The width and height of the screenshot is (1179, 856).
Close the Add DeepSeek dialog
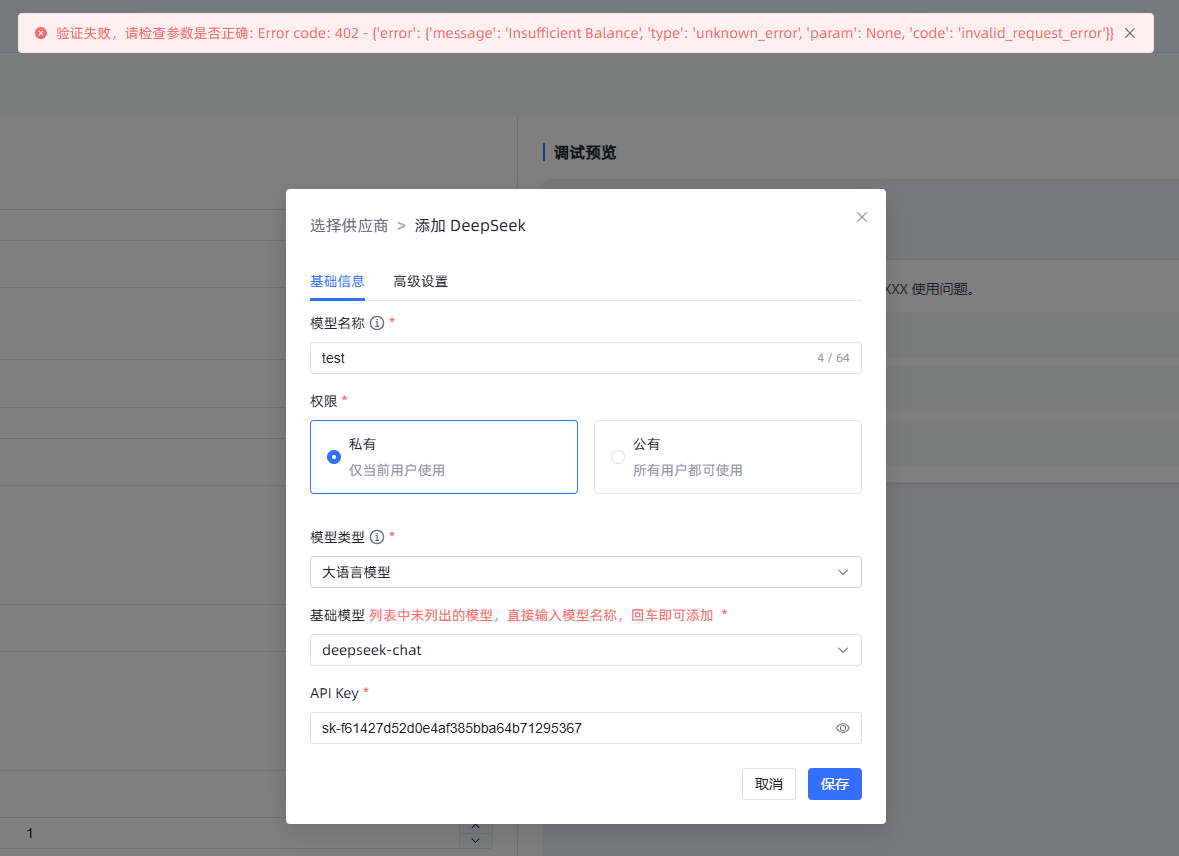tap(862, 217)
